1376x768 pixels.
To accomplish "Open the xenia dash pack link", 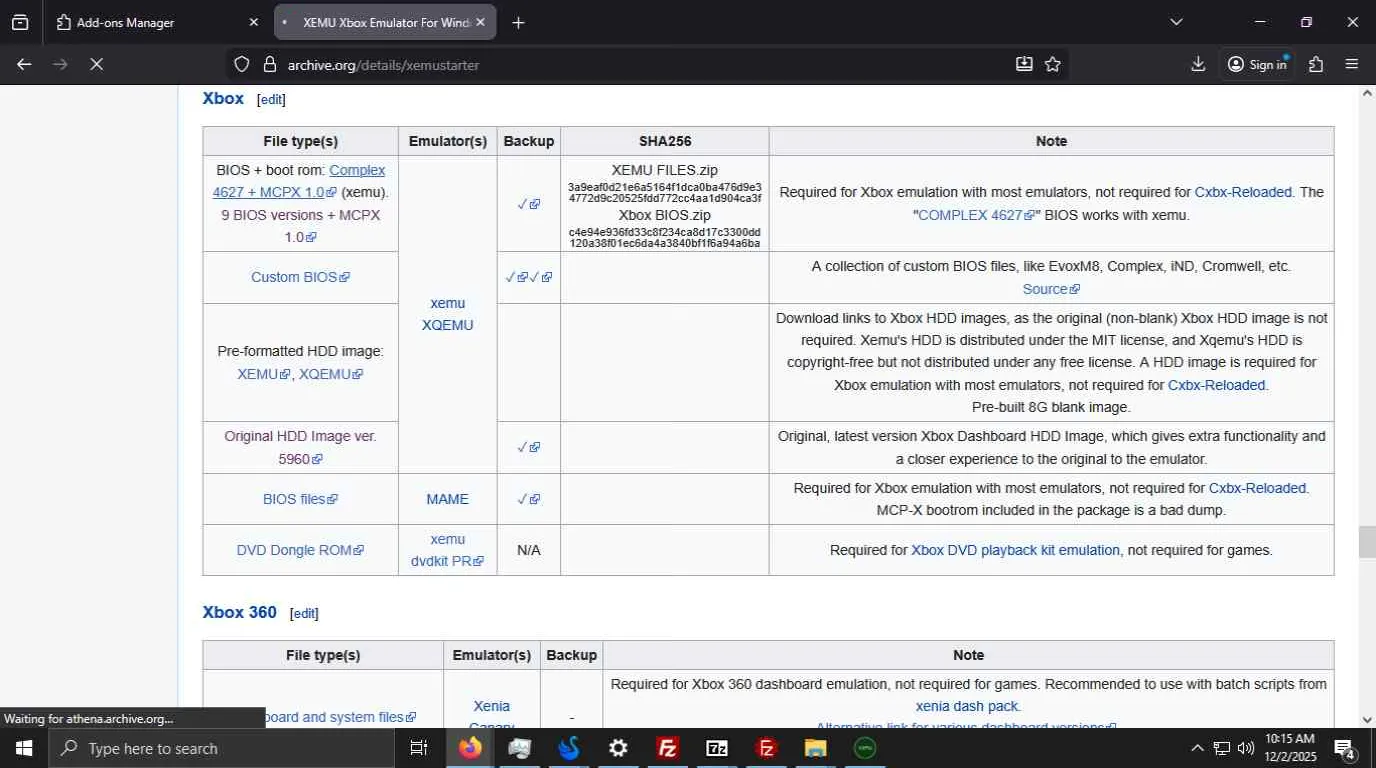I will click(967, 706).
